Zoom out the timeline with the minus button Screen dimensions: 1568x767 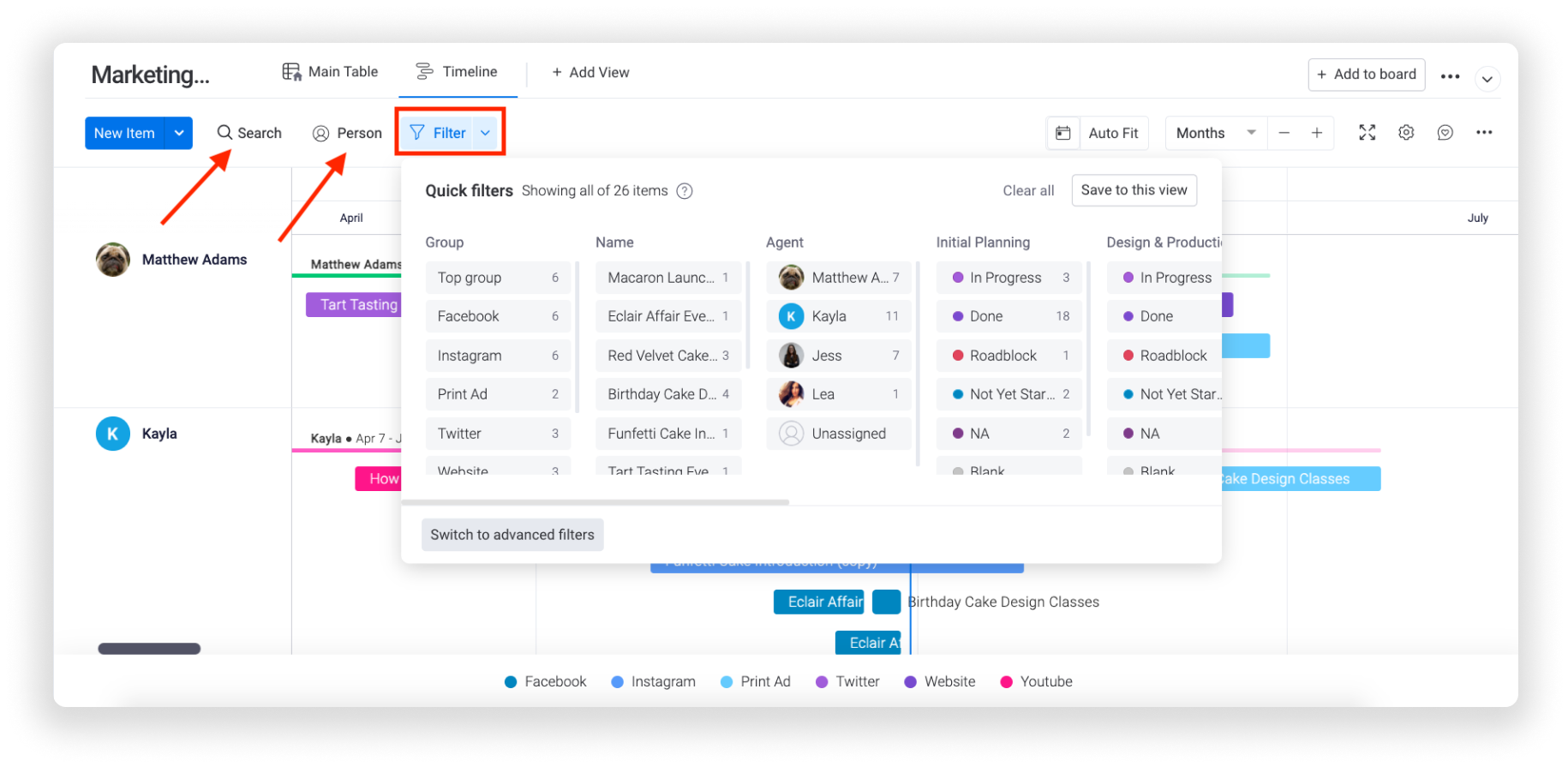1284,133
